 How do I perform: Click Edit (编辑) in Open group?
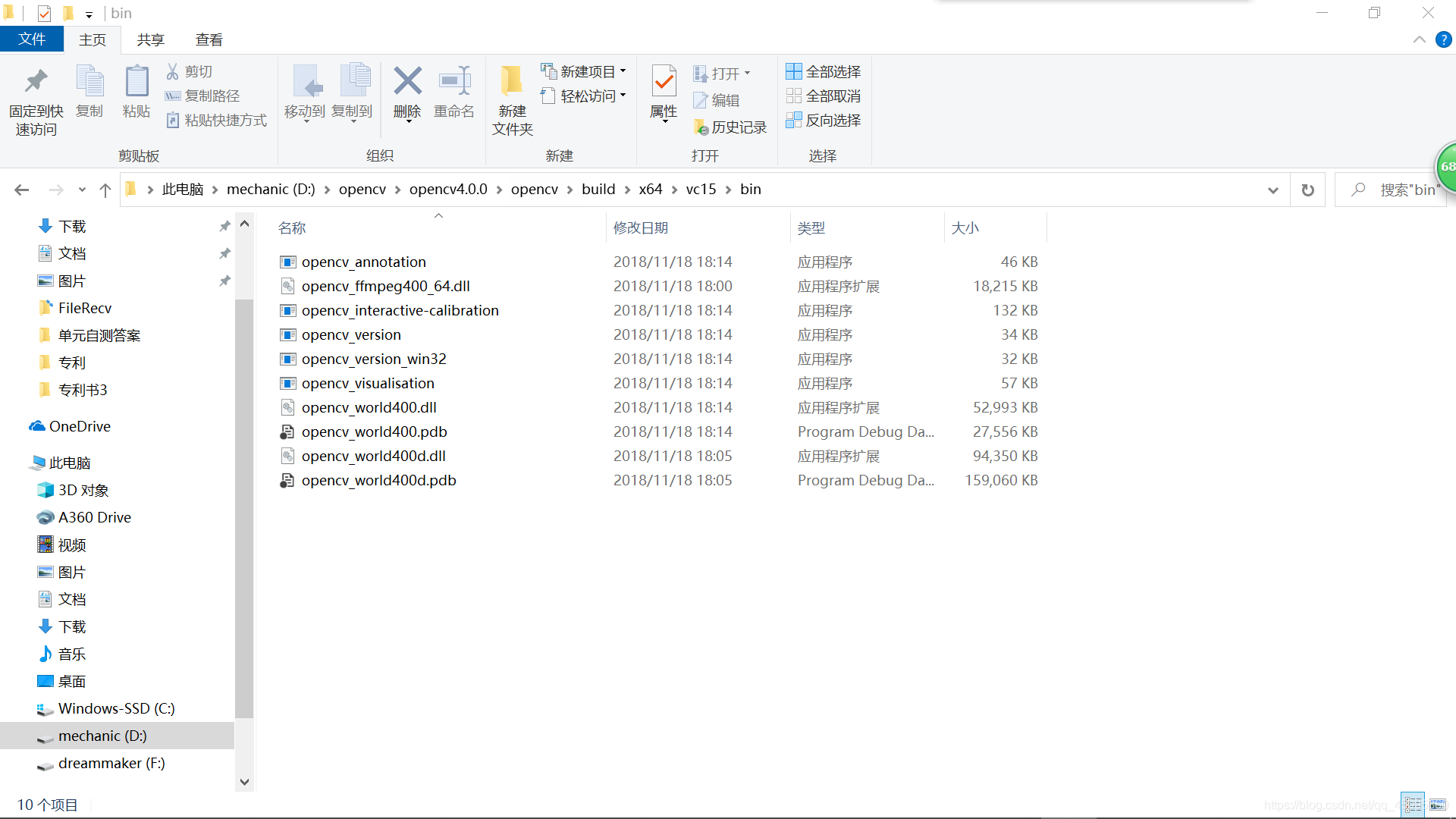pos(717,100)
